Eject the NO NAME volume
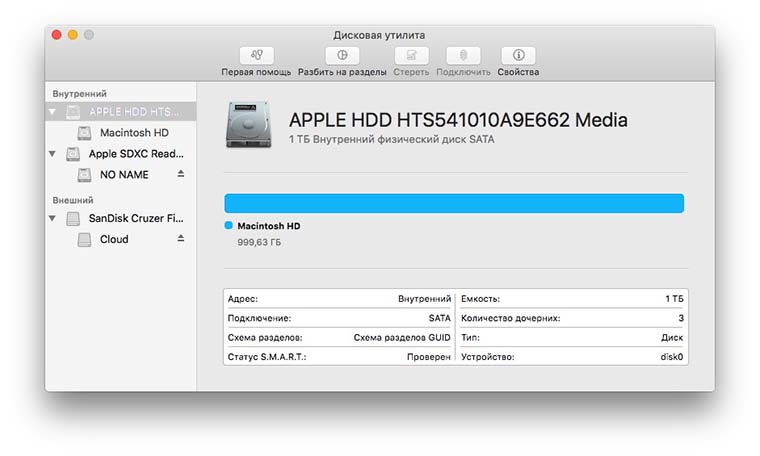This screenshot has width=760, height=456. click(181, 173)
